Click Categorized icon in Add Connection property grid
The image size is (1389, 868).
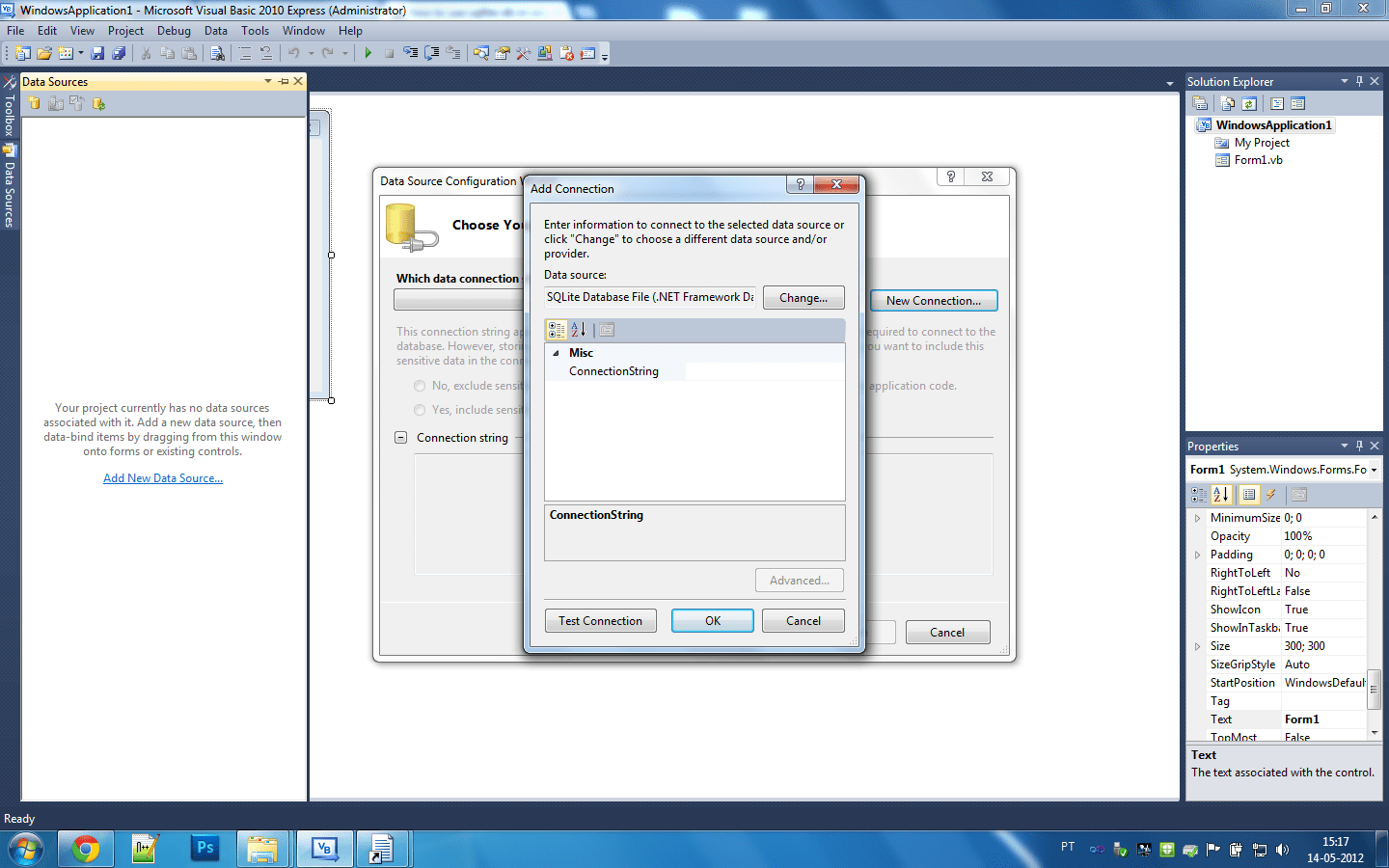click(x=557, y=330)
